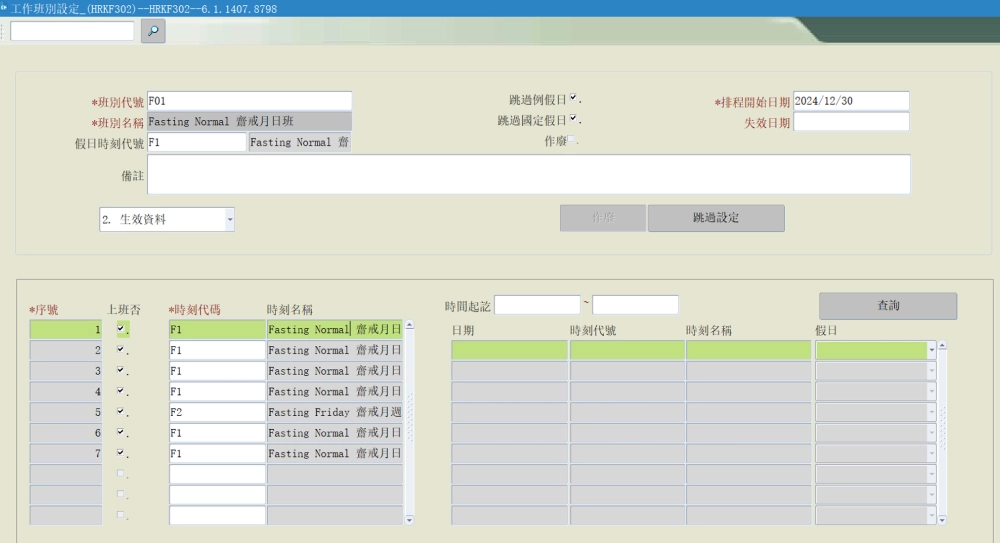The height and width of the screenshot is (543, 1000).
Task: Click the magnifier search icon in toolbar
Action: (x=153, y=31)
